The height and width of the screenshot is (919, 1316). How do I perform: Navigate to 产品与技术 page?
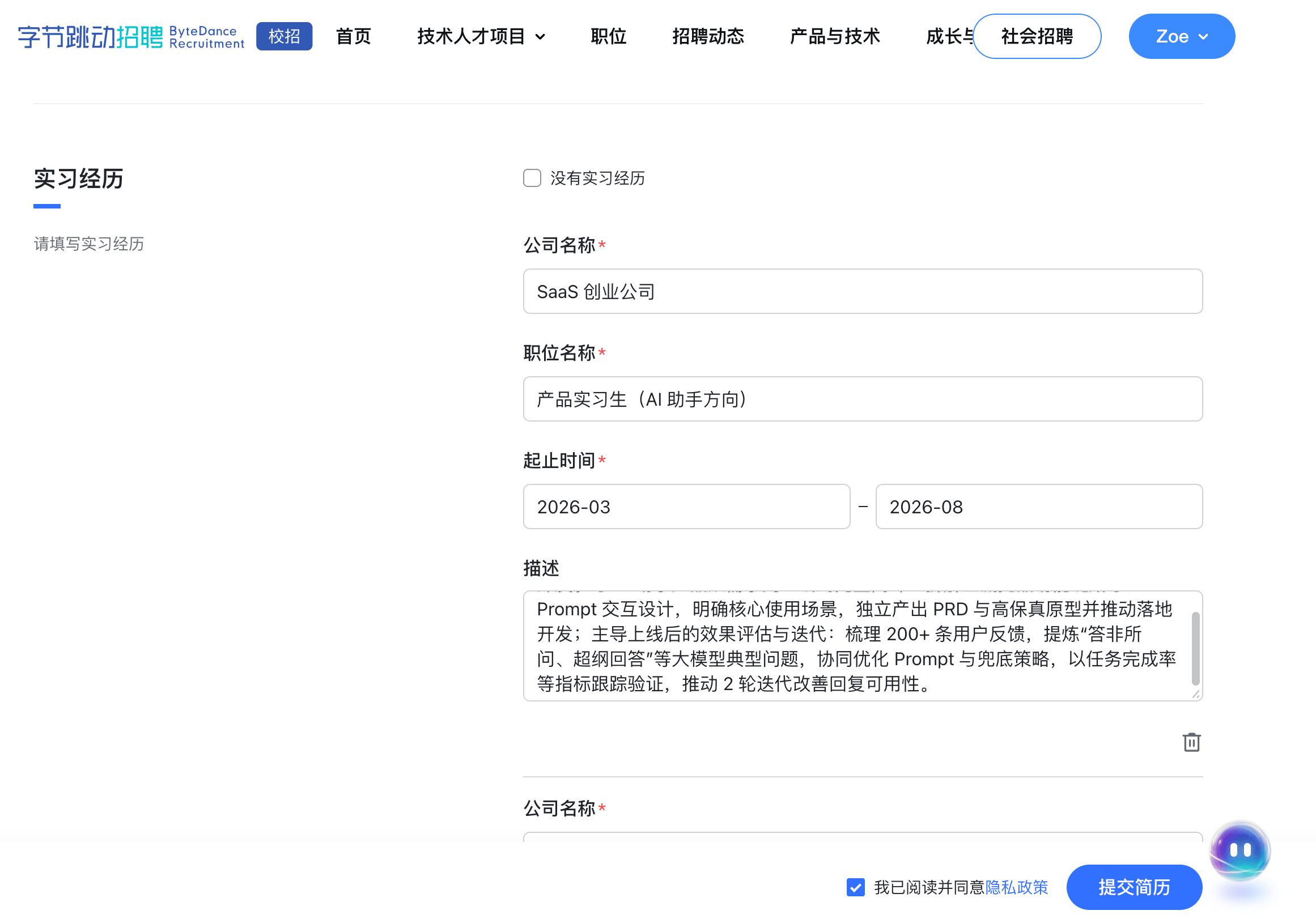834,37
